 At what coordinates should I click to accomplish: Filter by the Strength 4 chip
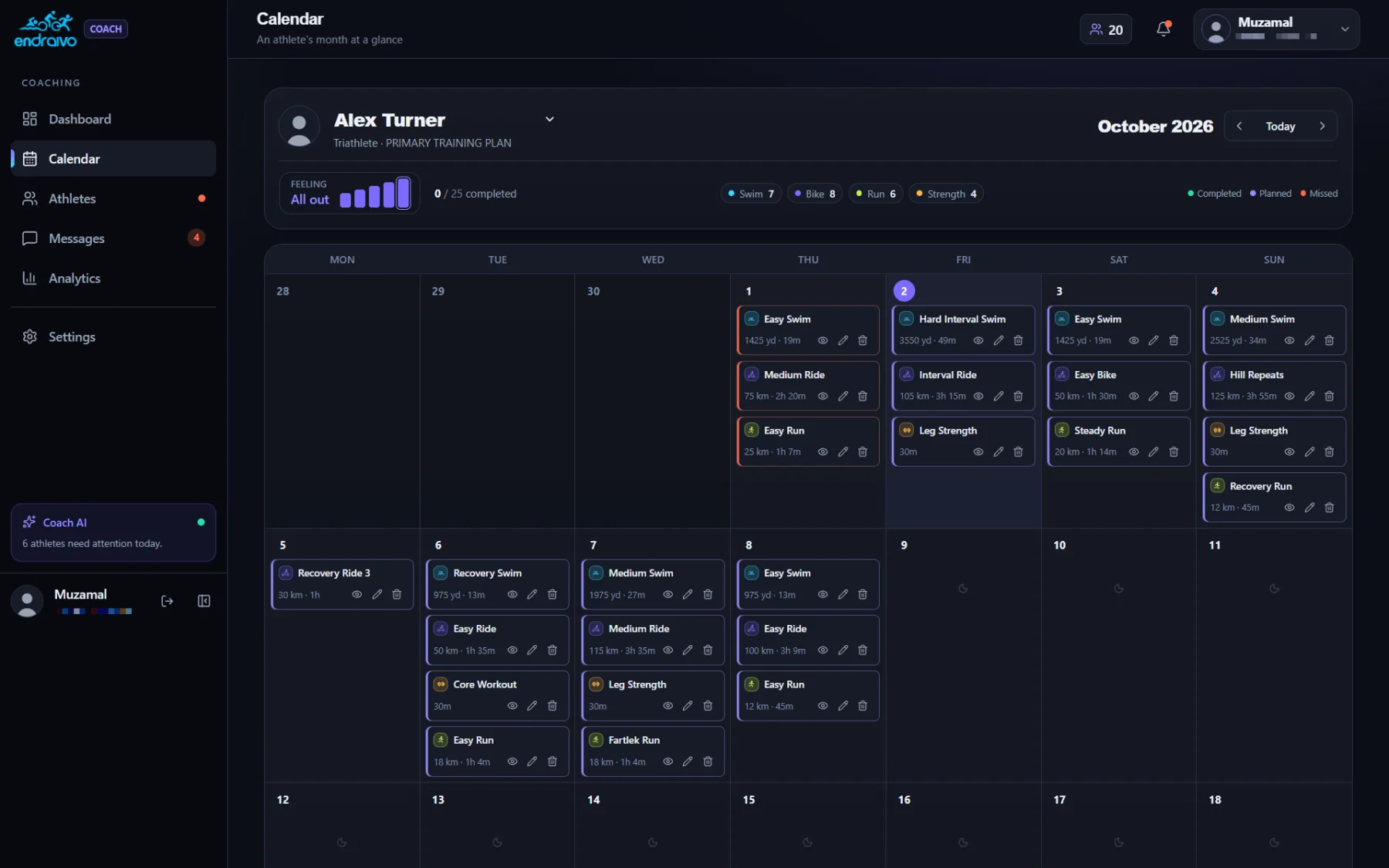pyautogui.click(x=945, y=194)
